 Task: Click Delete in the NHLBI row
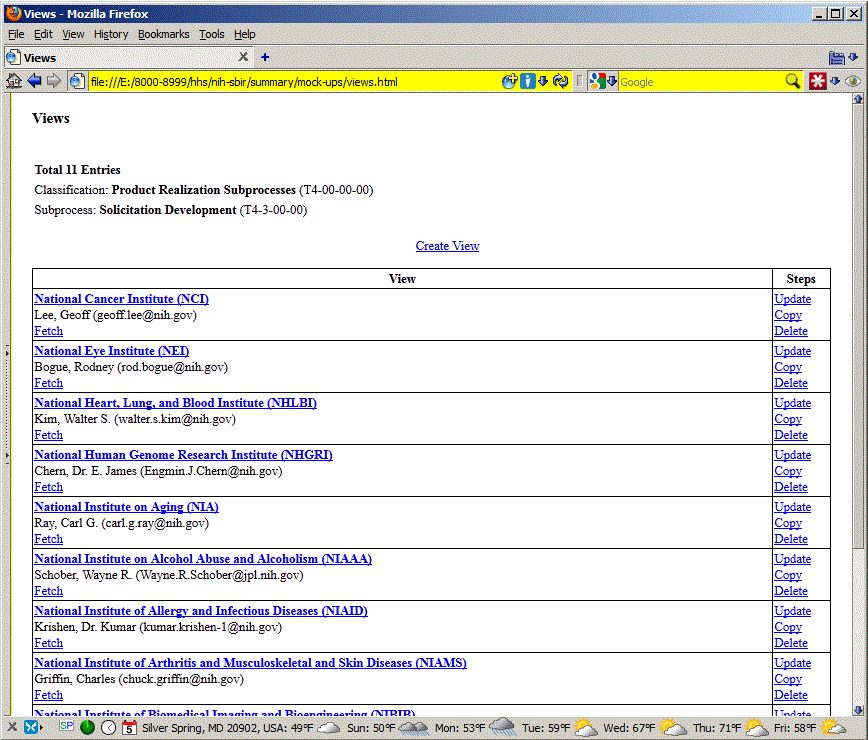pyautogui.click(x=791, y=435)
